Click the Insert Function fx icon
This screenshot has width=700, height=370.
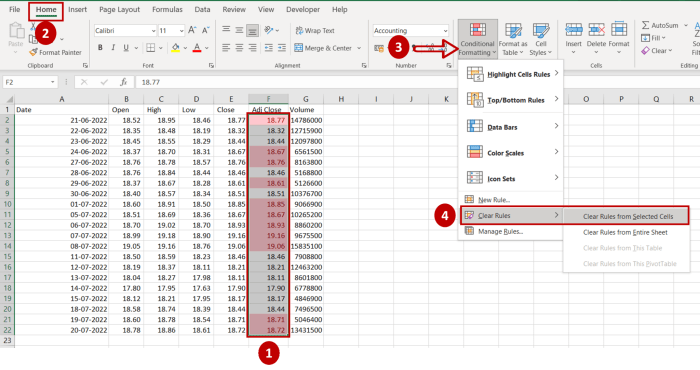124,82
